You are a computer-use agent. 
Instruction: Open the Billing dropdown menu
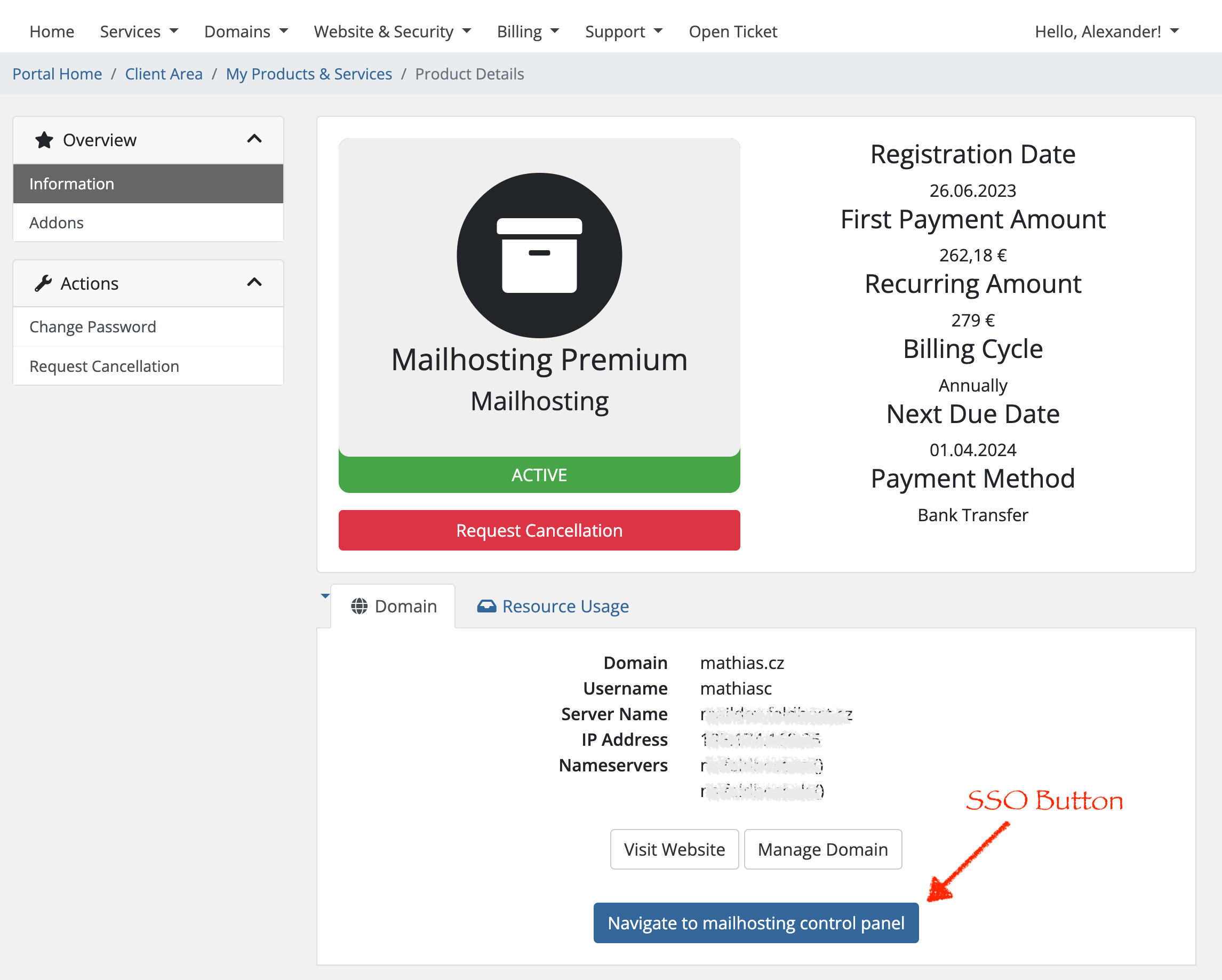(528, 31)
